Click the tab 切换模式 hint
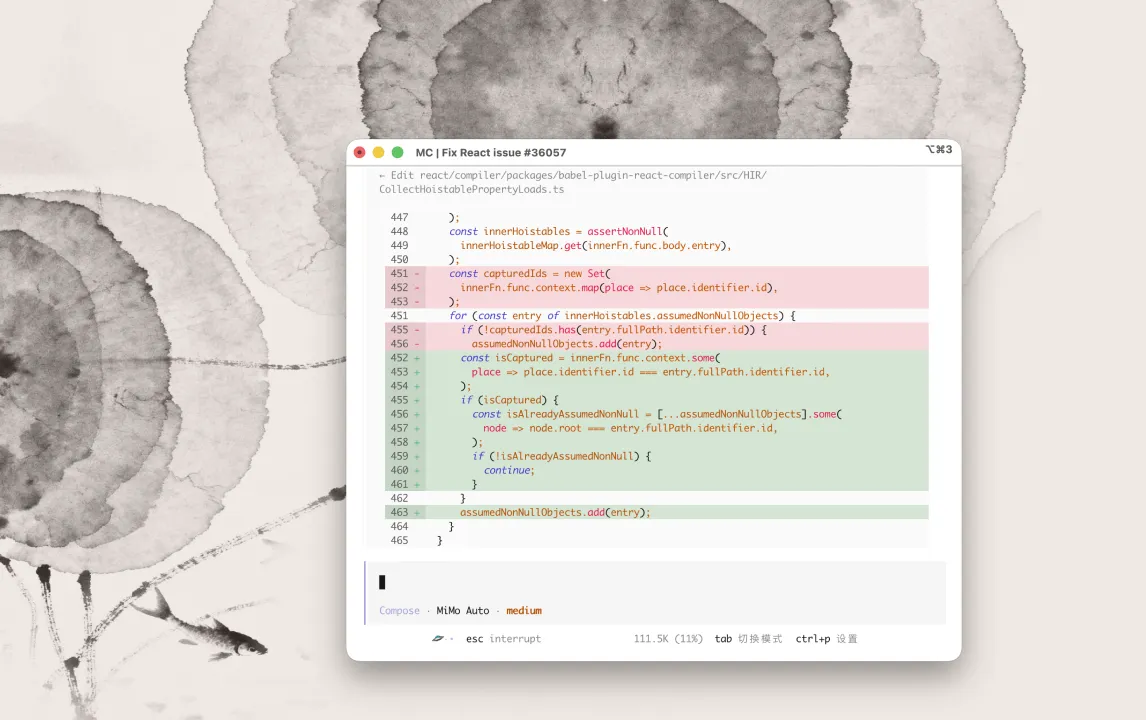 click(748, 638)
